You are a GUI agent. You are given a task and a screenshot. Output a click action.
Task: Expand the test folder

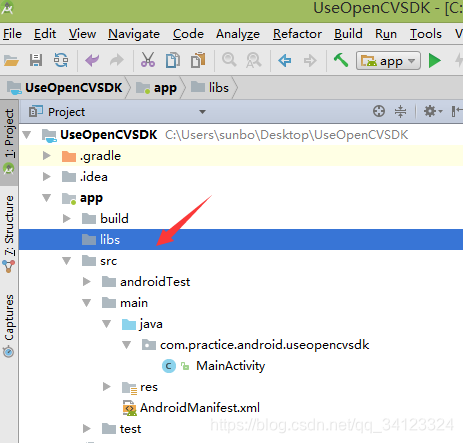point(87,429)
